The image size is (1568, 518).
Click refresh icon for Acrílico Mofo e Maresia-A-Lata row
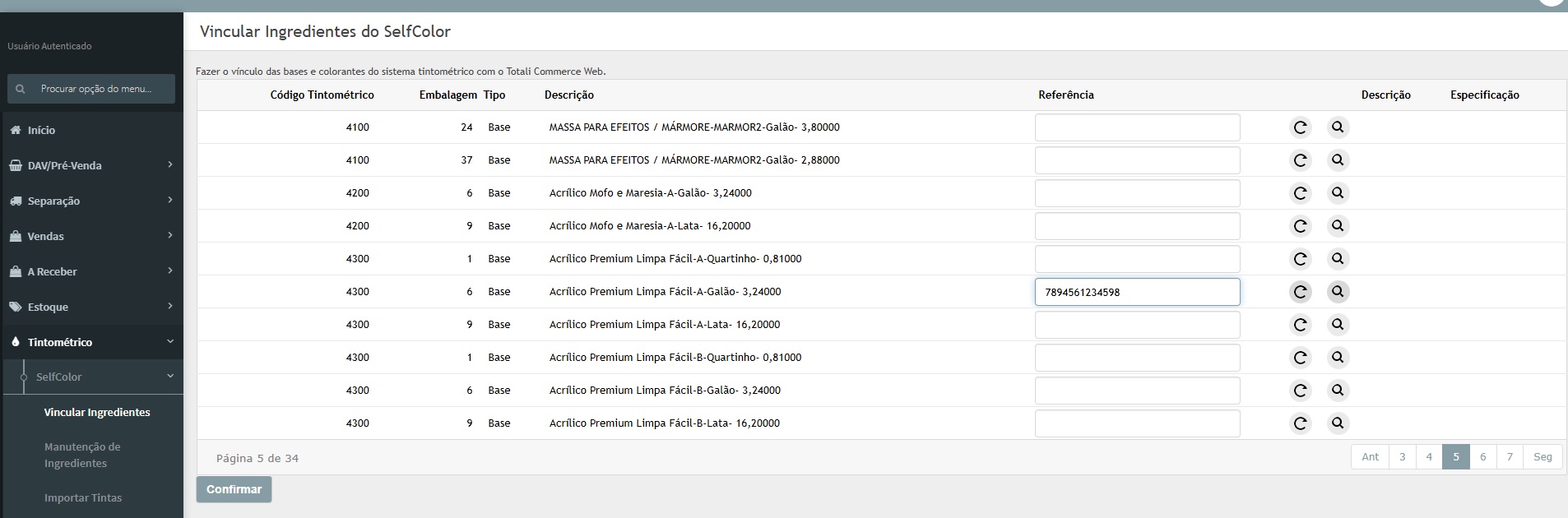[x=1300, y=226]
